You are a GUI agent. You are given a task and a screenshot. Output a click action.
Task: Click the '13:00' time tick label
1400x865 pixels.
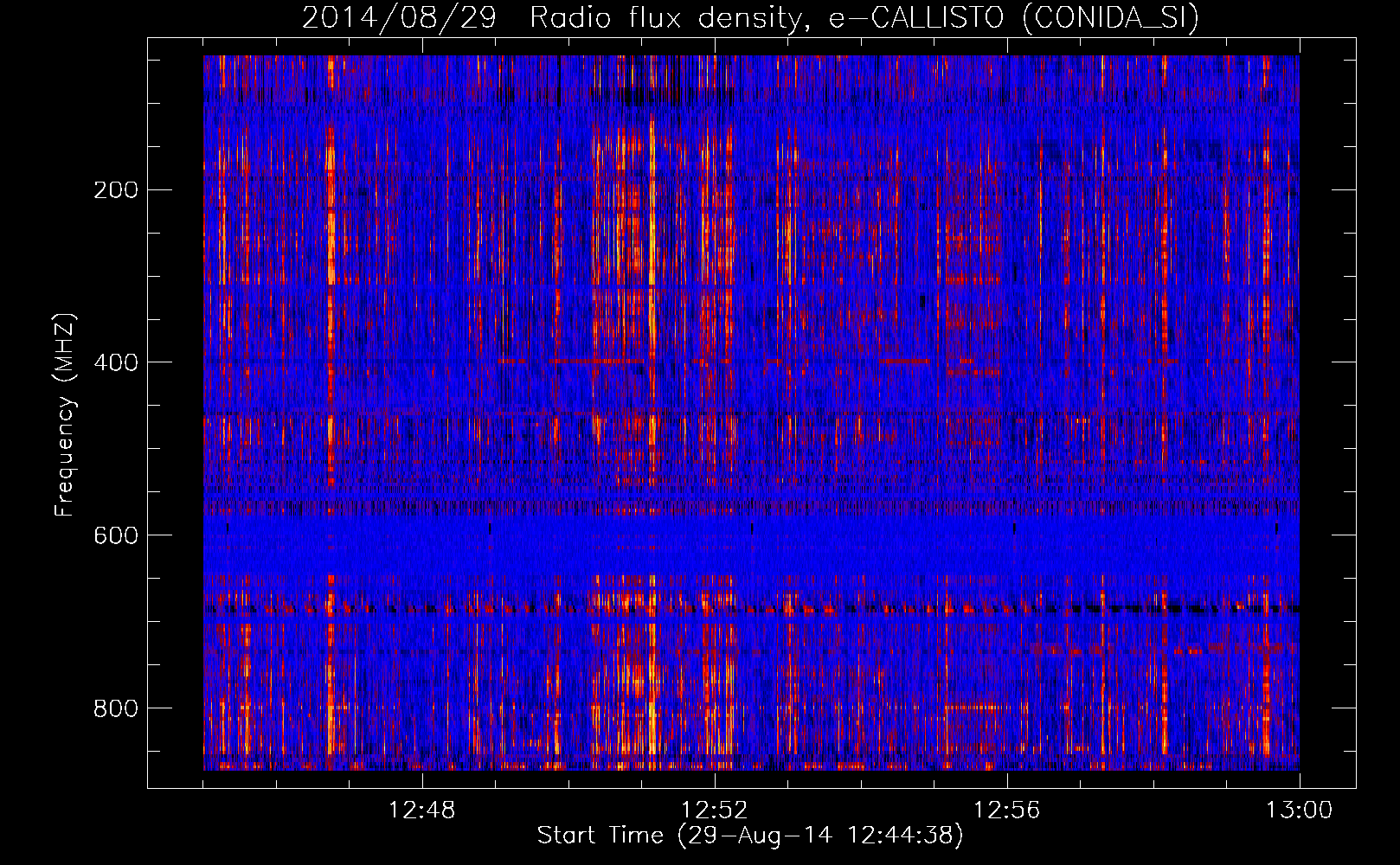1300,811
